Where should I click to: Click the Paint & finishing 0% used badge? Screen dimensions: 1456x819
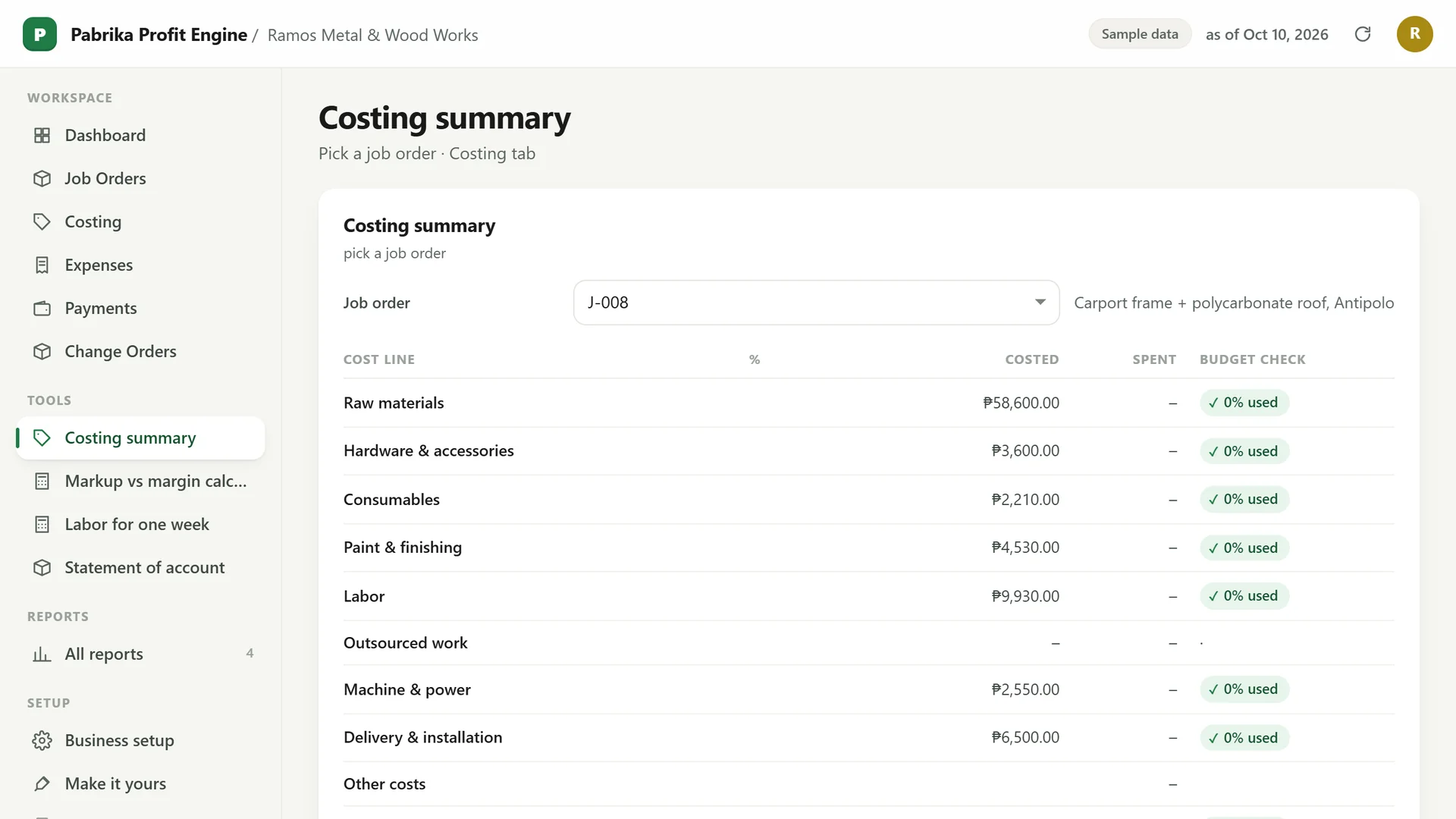coord(1244,548)
